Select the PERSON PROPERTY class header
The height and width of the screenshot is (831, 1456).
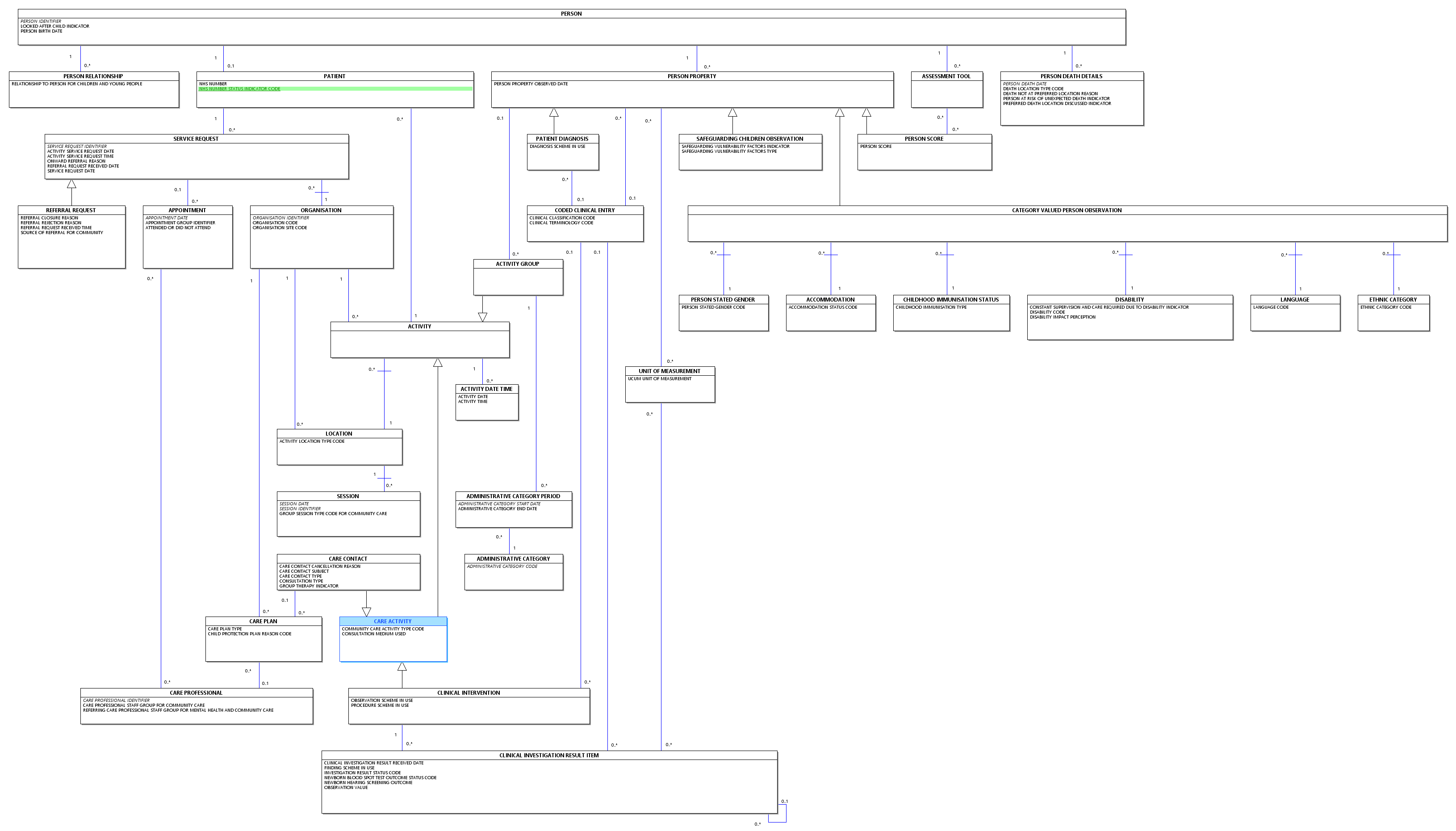[x=691, y=76]
